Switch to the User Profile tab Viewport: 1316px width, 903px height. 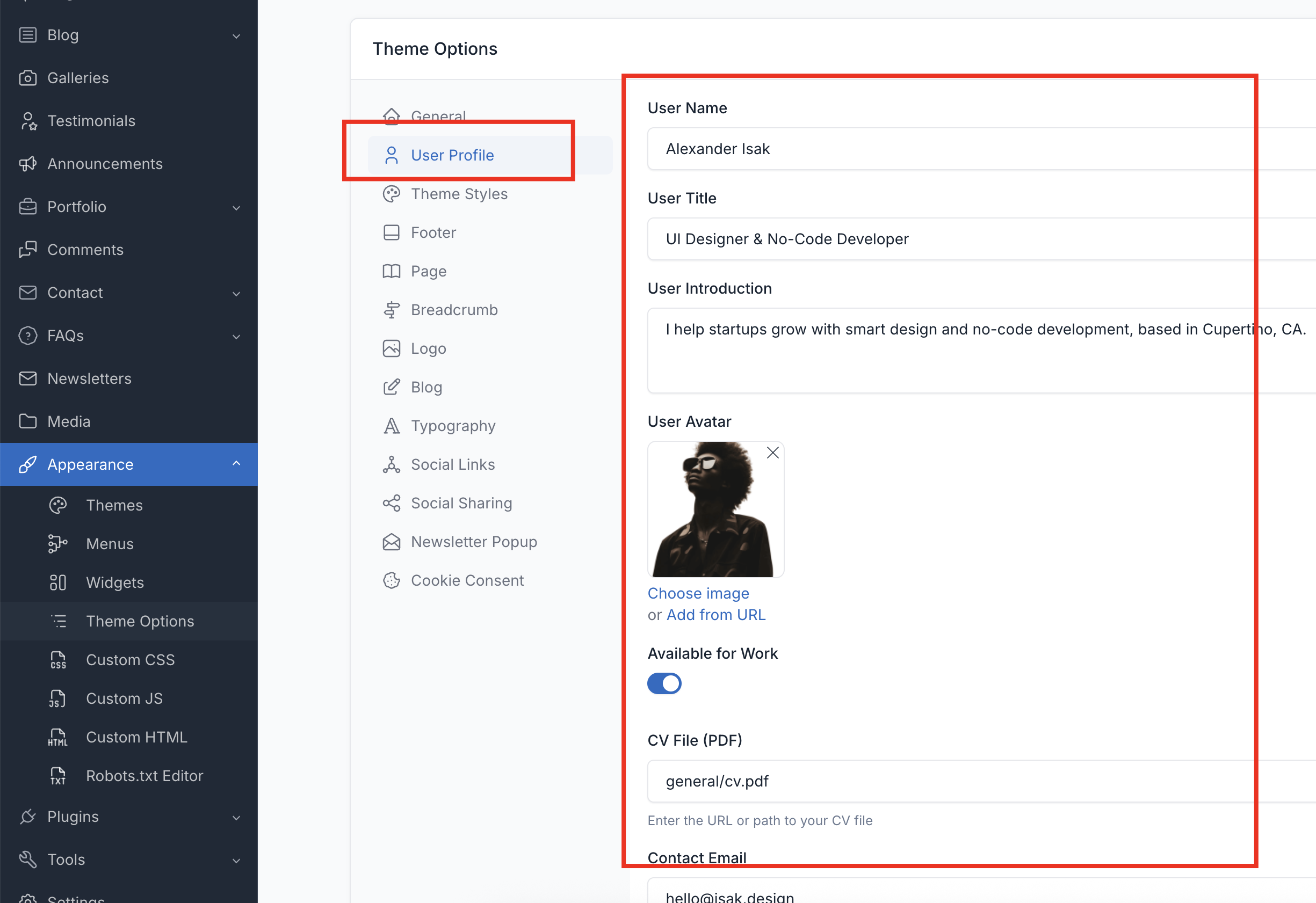click(x=452, y=155)
